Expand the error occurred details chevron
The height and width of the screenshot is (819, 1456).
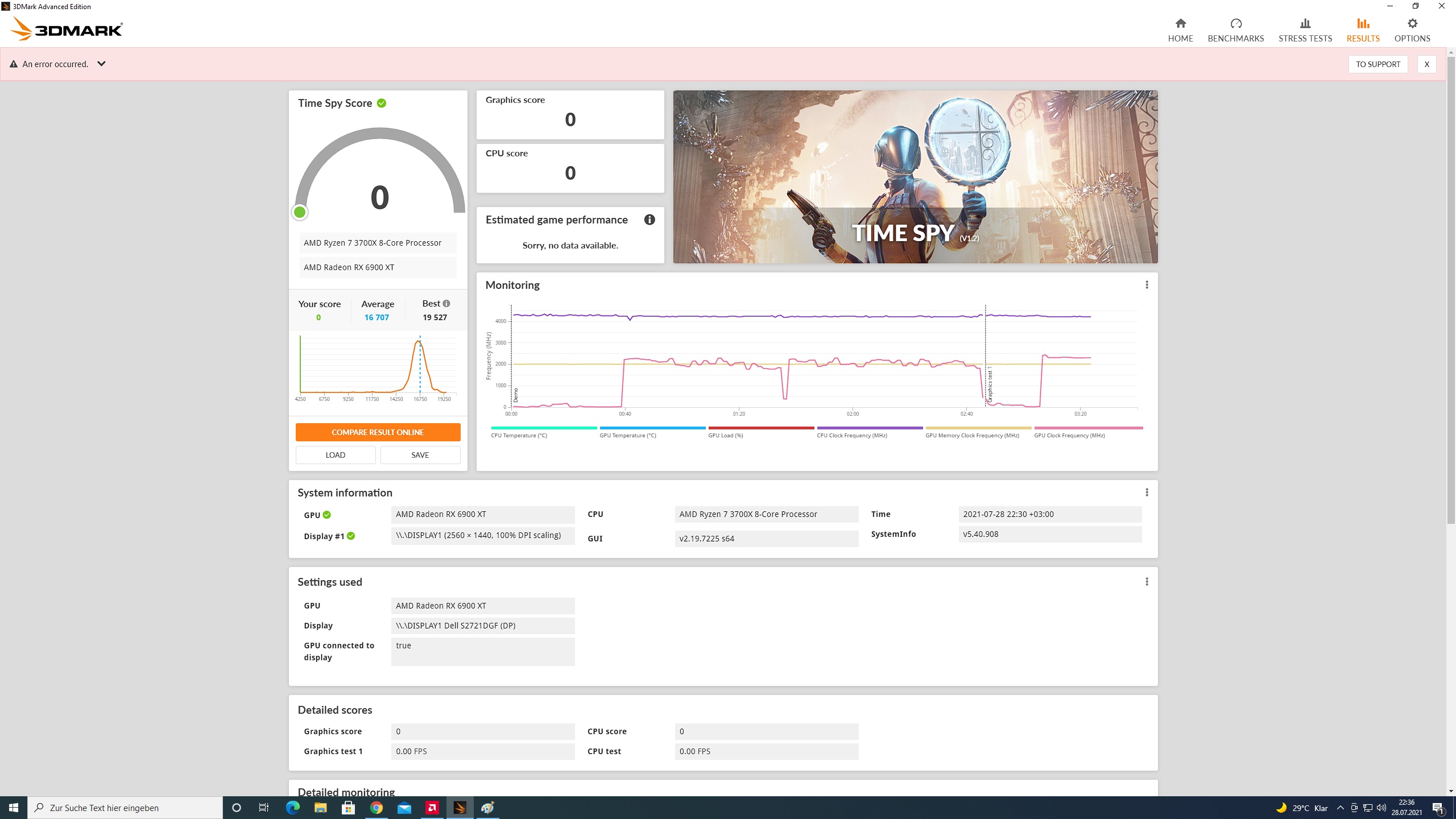click(x=101, y=64)
